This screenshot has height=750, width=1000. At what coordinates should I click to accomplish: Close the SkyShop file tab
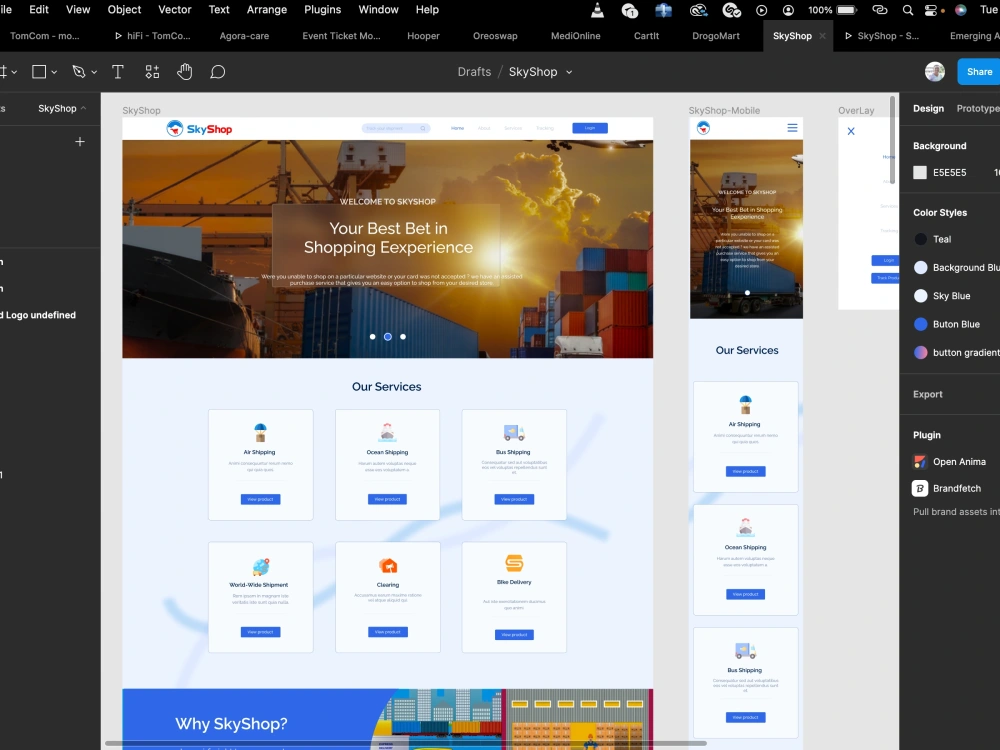click(x=822, y=36)
